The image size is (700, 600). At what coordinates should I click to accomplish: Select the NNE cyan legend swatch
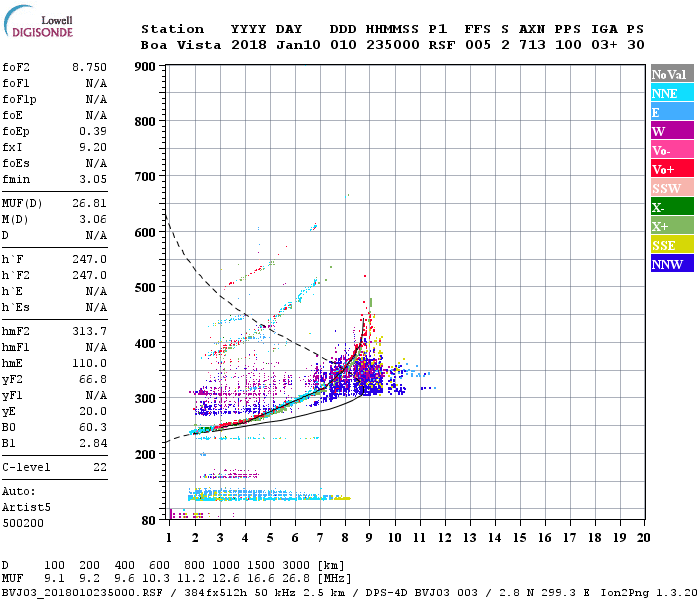[672, 93]
